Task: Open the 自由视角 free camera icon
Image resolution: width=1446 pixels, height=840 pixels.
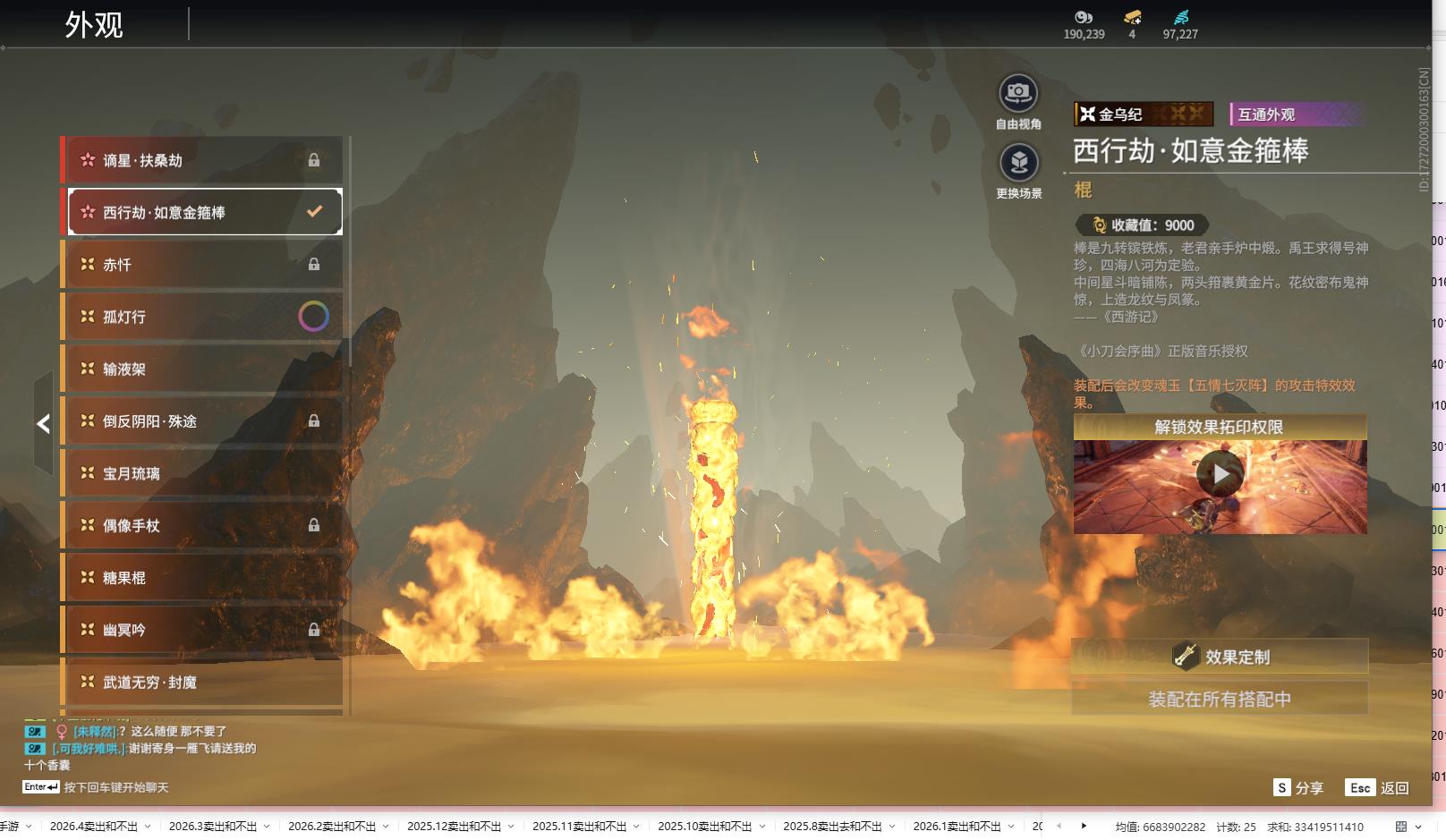Action: point(1017,93)
